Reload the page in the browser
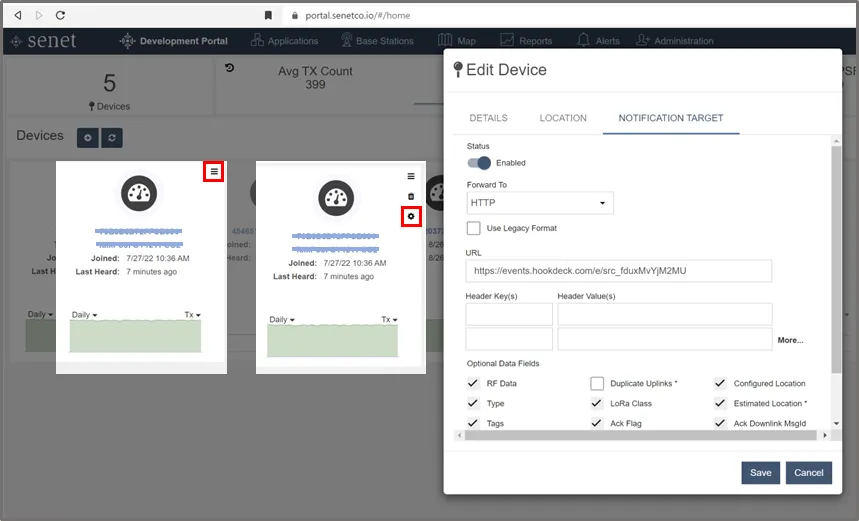The width and height of the screenshot is (859, 521). (x=60, y=15)
